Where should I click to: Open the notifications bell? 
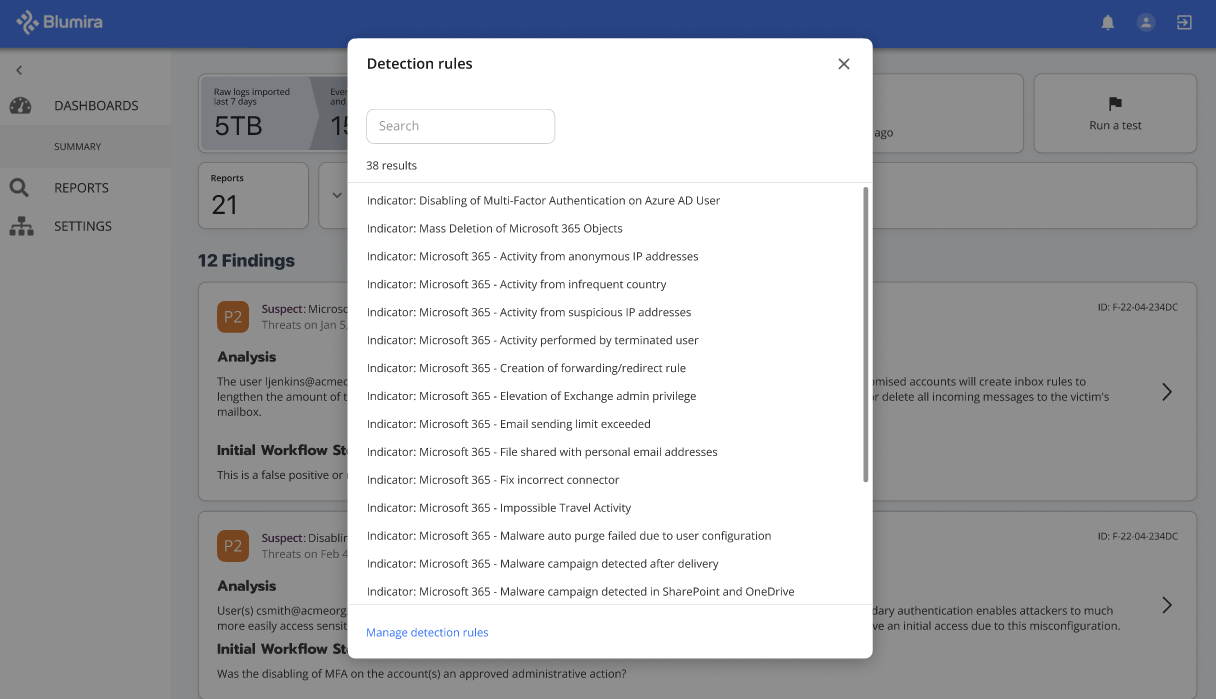(x=1108, y=22)
